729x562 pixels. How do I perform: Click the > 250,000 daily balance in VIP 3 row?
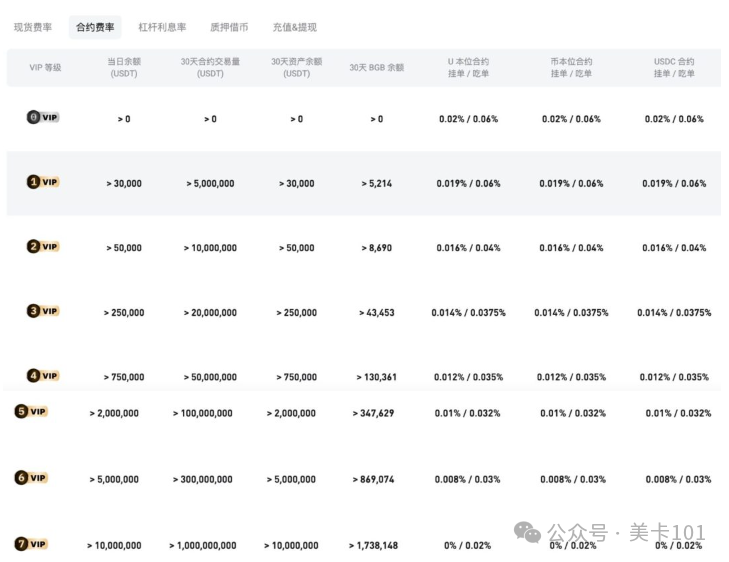pyautogui.click(x=124, y=313)
